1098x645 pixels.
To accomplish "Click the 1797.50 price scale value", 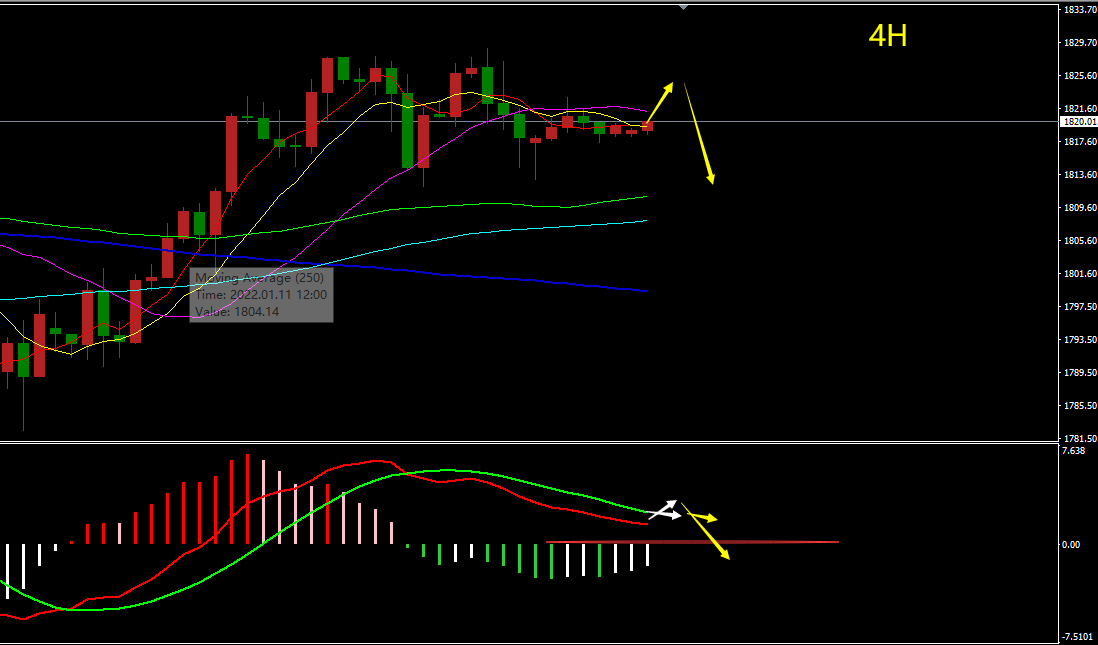I will 1079,307.
